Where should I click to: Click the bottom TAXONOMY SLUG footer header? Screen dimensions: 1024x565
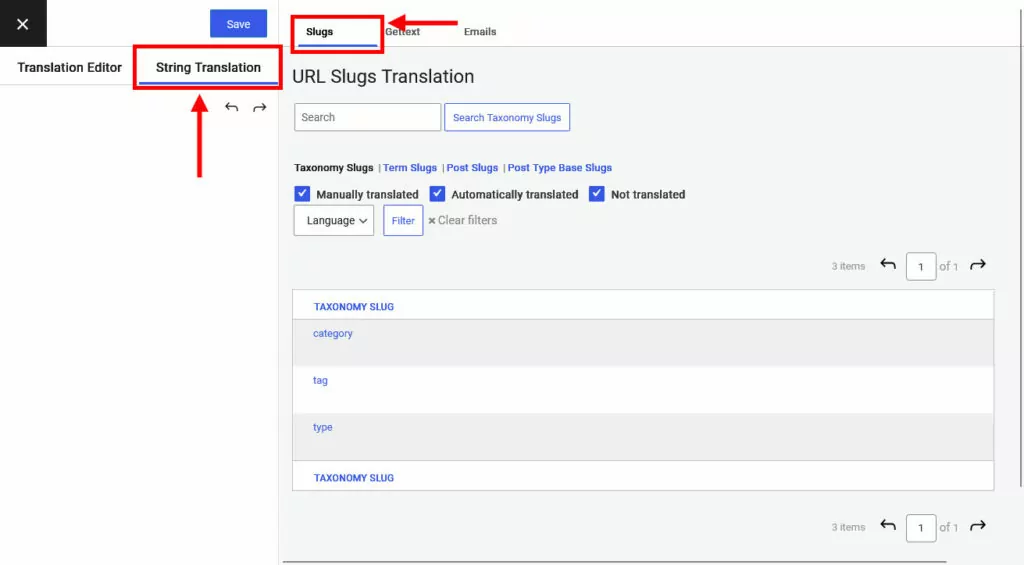[x=353, y=478]
